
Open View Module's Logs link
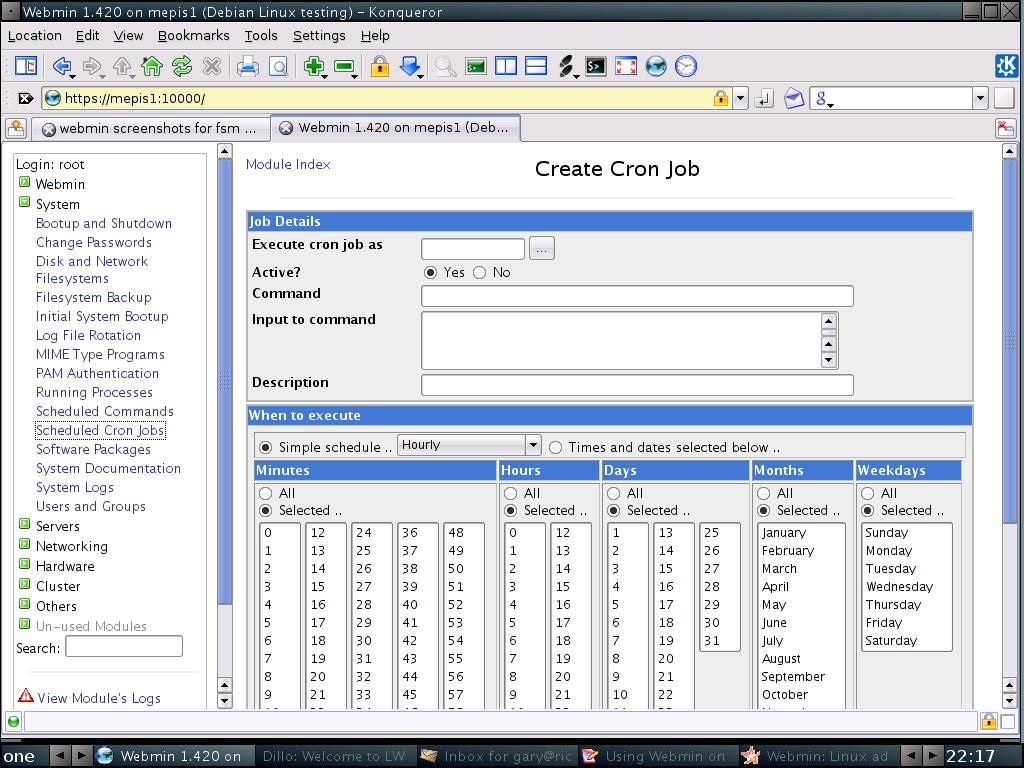[99, 698]
